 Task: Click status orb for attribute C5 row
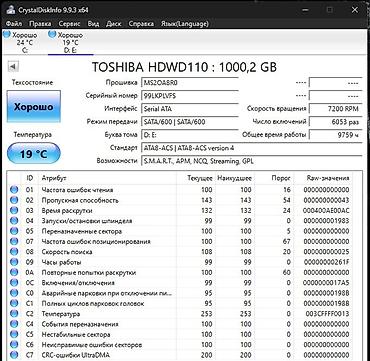pos(14,334)
